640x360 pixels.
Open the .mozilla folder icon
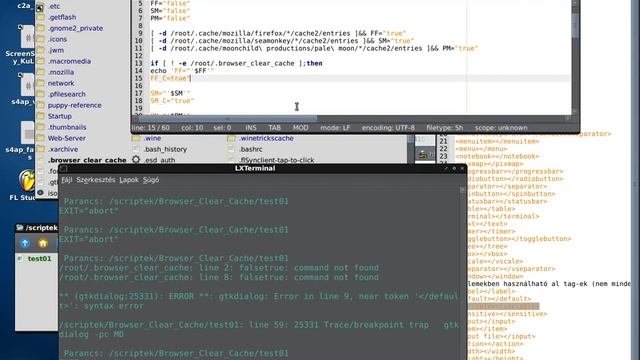[x=40, y=73]
